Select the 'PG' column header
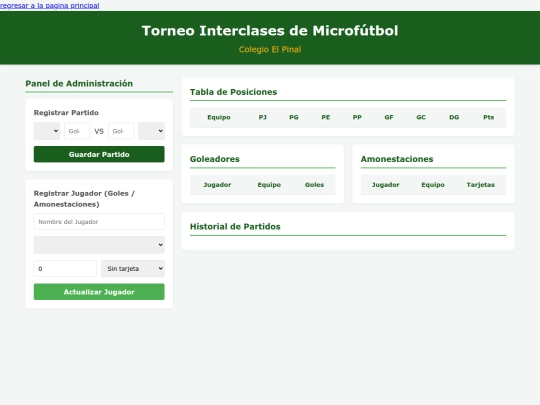This screenshot has height=405, width=540. click(x=294, y=117)
